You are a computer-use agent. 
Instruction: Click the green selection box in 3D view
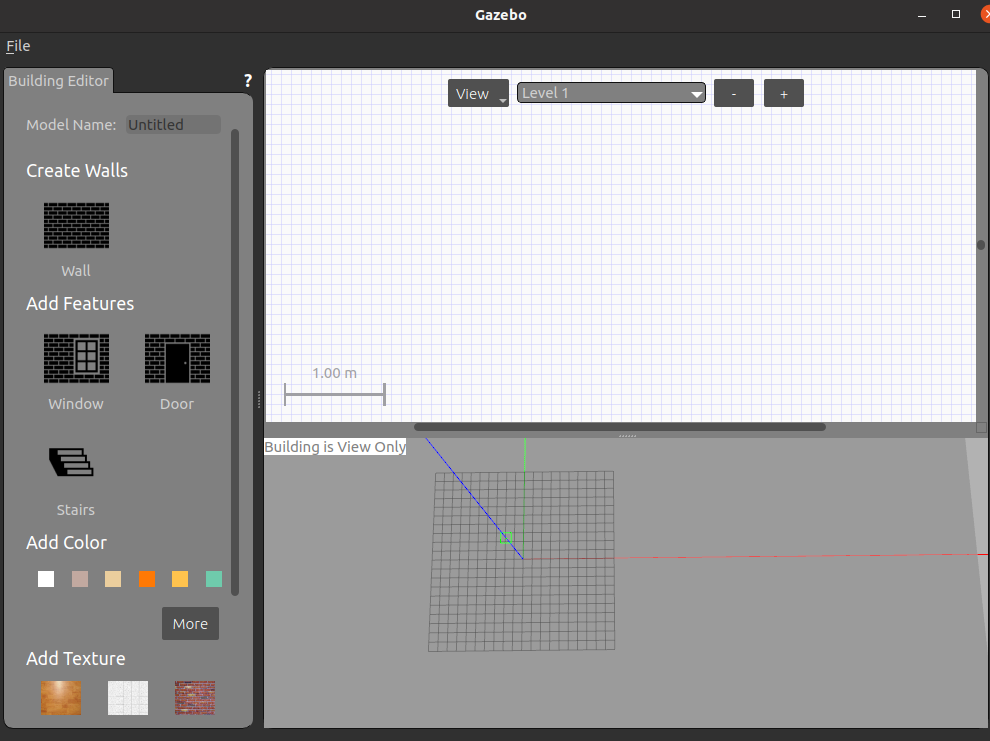pyautogui.click(x=506, y=538)
